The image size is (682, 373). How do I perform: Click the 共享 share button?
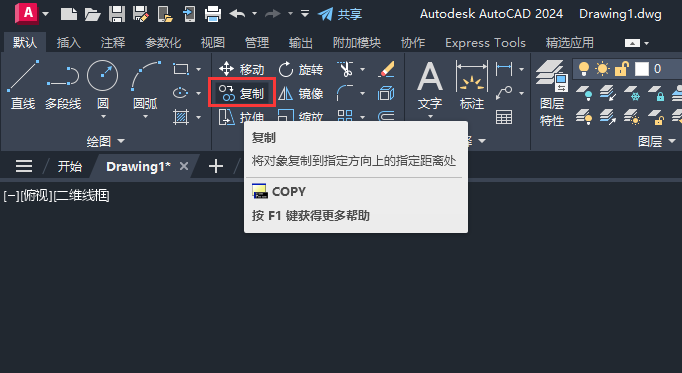click(x=340, y=14)
